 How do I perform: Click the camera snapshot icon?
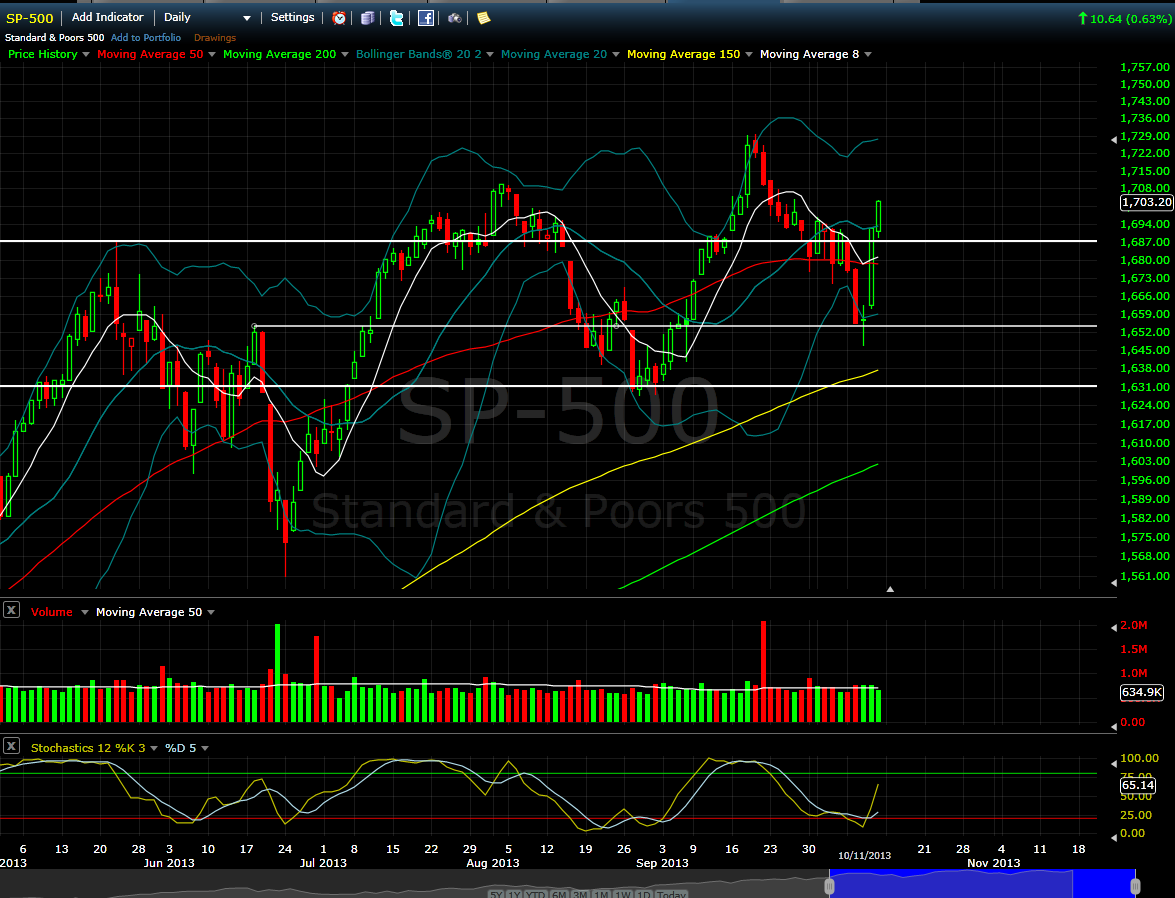(x=454, y=18)
